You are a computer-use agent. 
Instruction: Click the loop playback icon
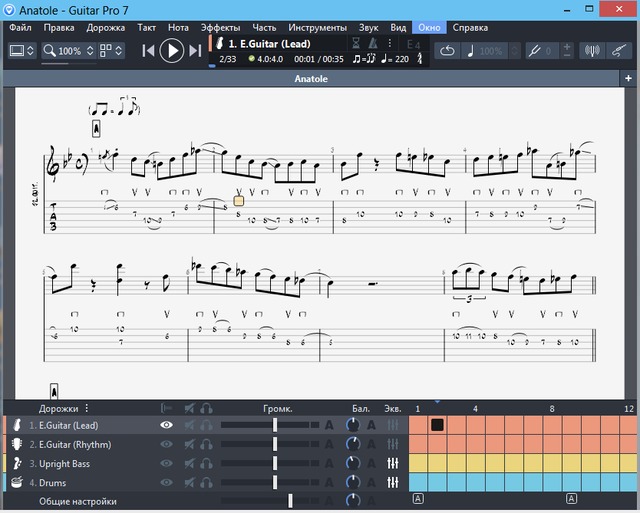pos(447,50)
